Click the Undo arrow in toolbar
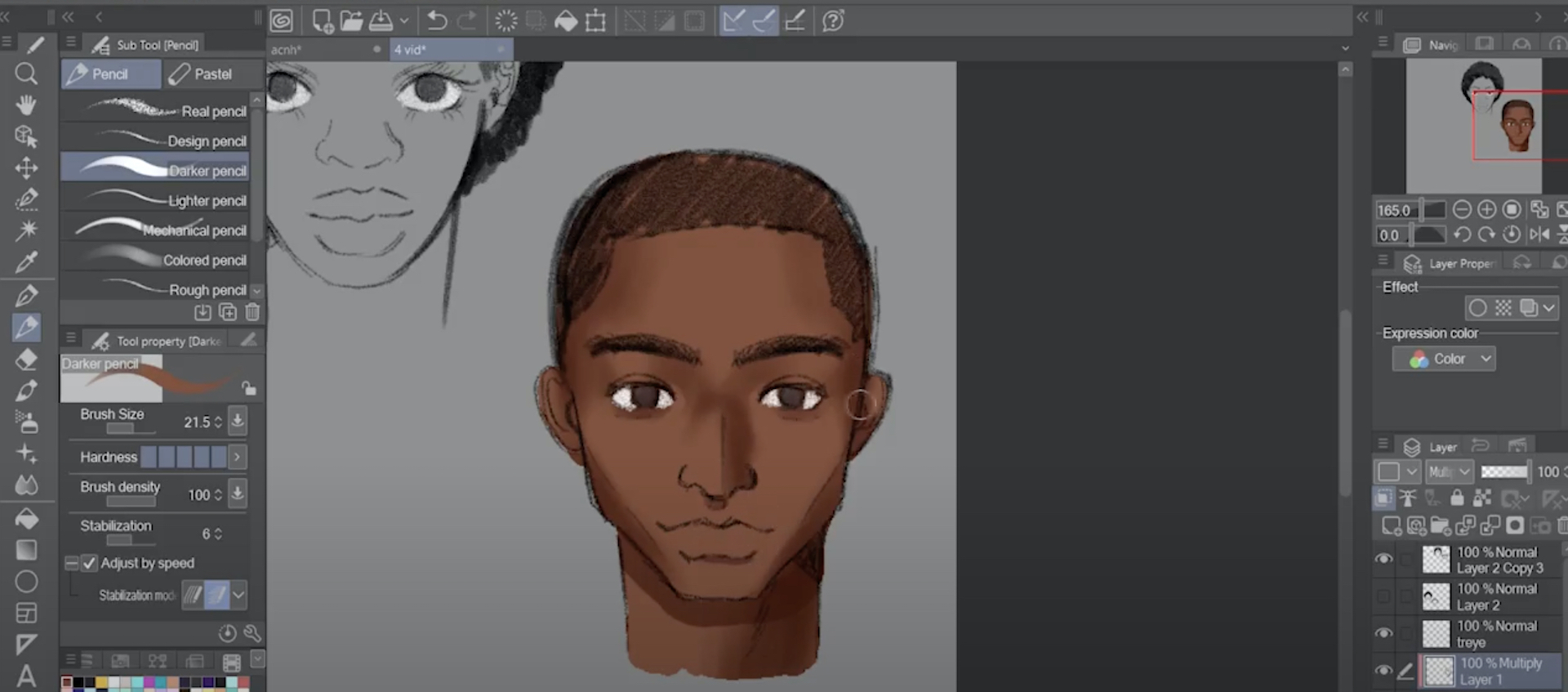This screenshot has width=1568, height=692. [x=437, y=21]
